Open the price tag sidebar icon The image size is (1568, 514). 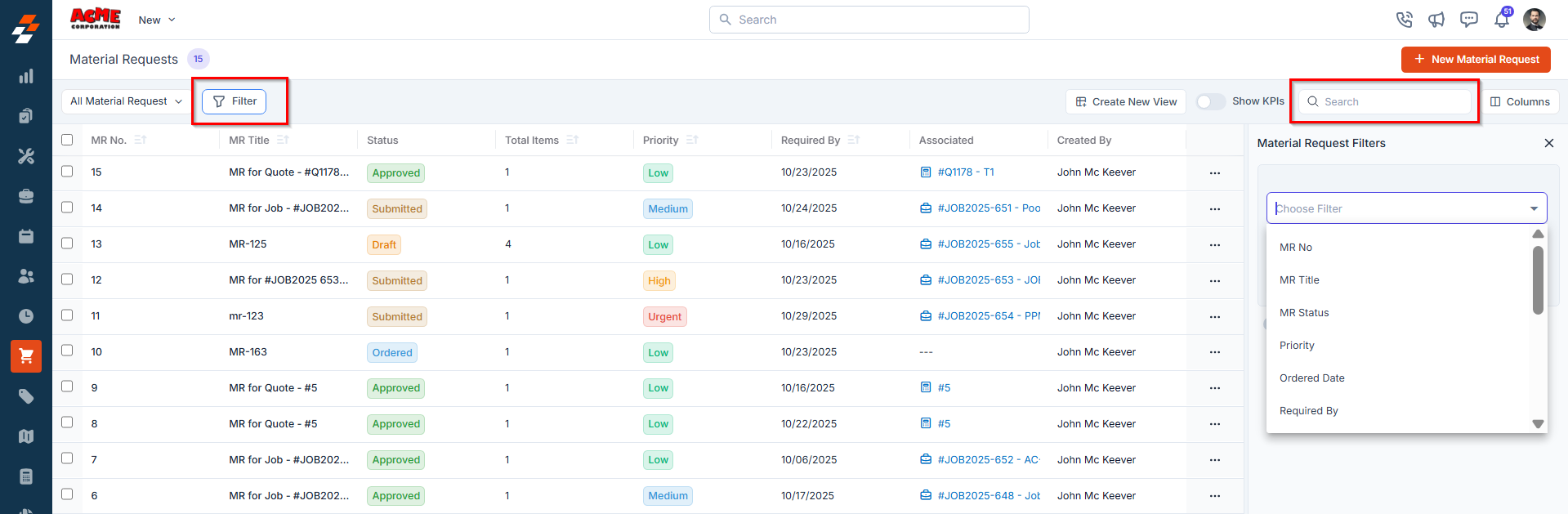tap(26, 396)
